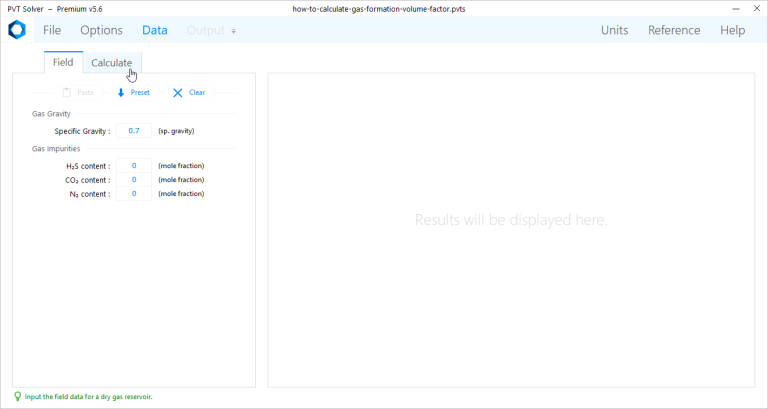
Task: Click the N₂ content input field
Action: (x=134, y=194)
